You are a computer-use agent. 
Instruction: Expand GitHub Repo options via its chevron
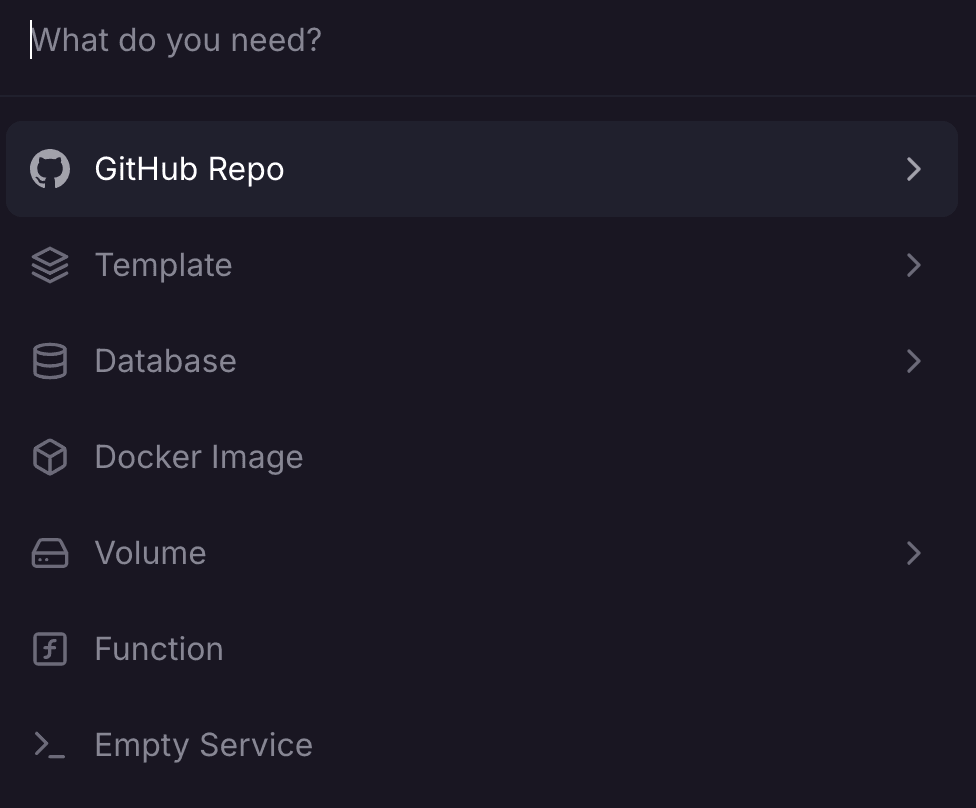click(913, 169)
